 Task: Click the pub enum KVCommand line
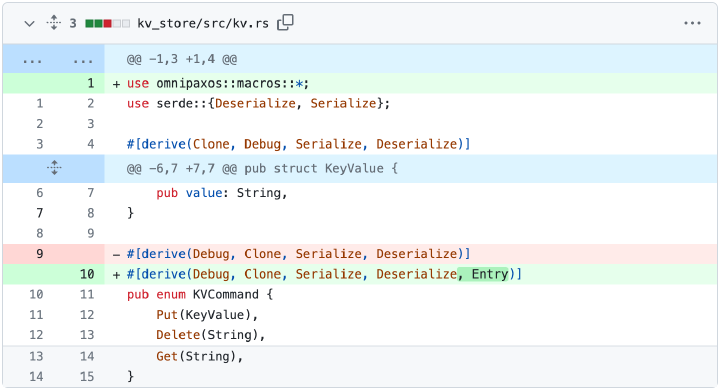coord(200,294)
